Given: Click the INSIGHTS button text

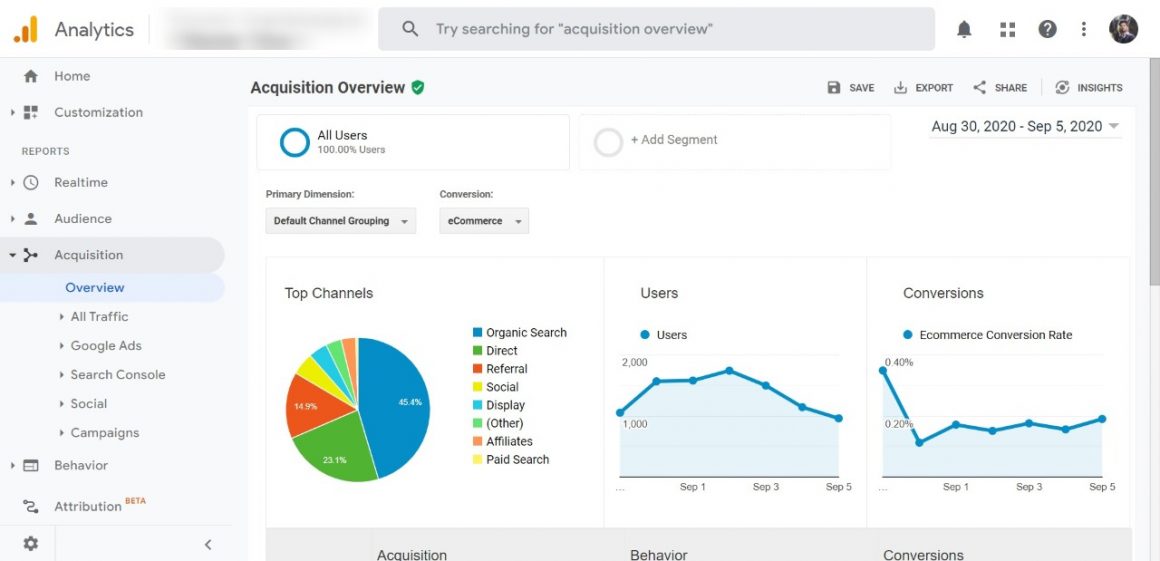Looking at the screenshot, I should tap(1100, 88).
